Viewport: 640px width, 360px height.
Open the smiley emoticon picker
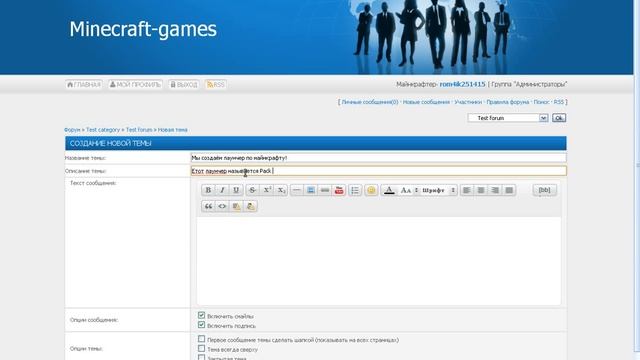(x=371, y=190)
